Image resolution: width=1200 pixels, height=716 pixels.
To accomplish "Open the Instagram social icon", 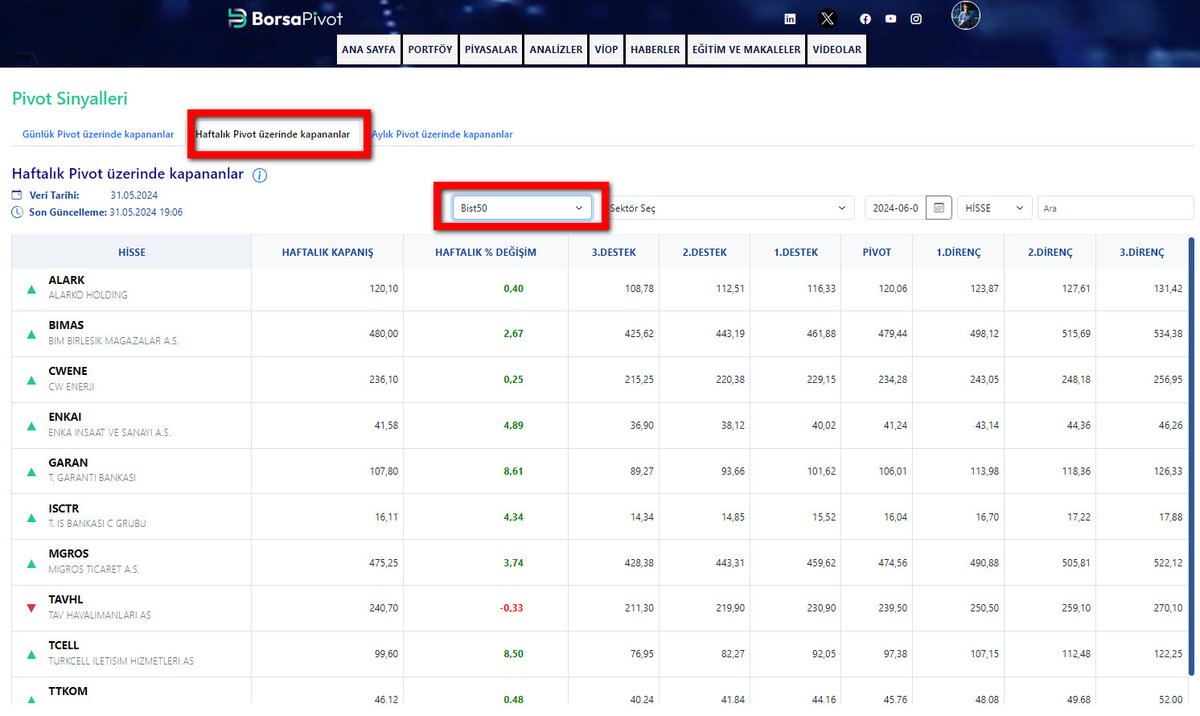I will 916,19.
